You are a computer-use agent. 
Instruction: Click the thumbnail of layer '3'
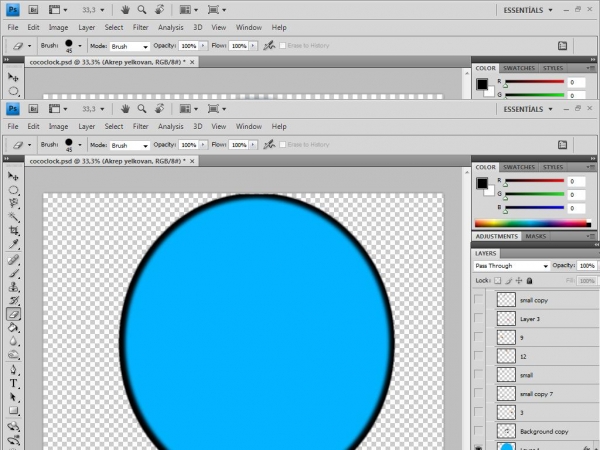(506, 412)
